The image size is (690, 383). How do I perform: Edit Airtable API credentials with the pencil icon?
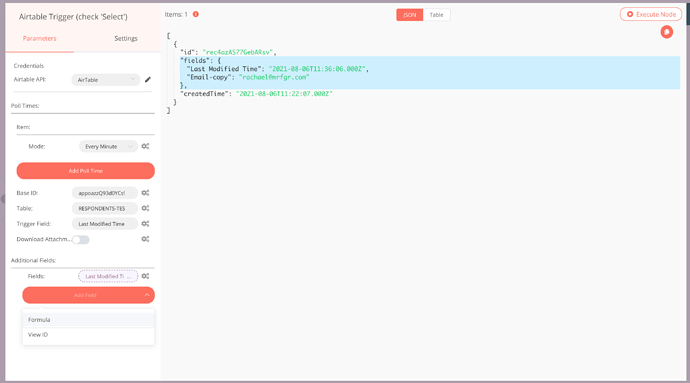(x=148, y=80)
